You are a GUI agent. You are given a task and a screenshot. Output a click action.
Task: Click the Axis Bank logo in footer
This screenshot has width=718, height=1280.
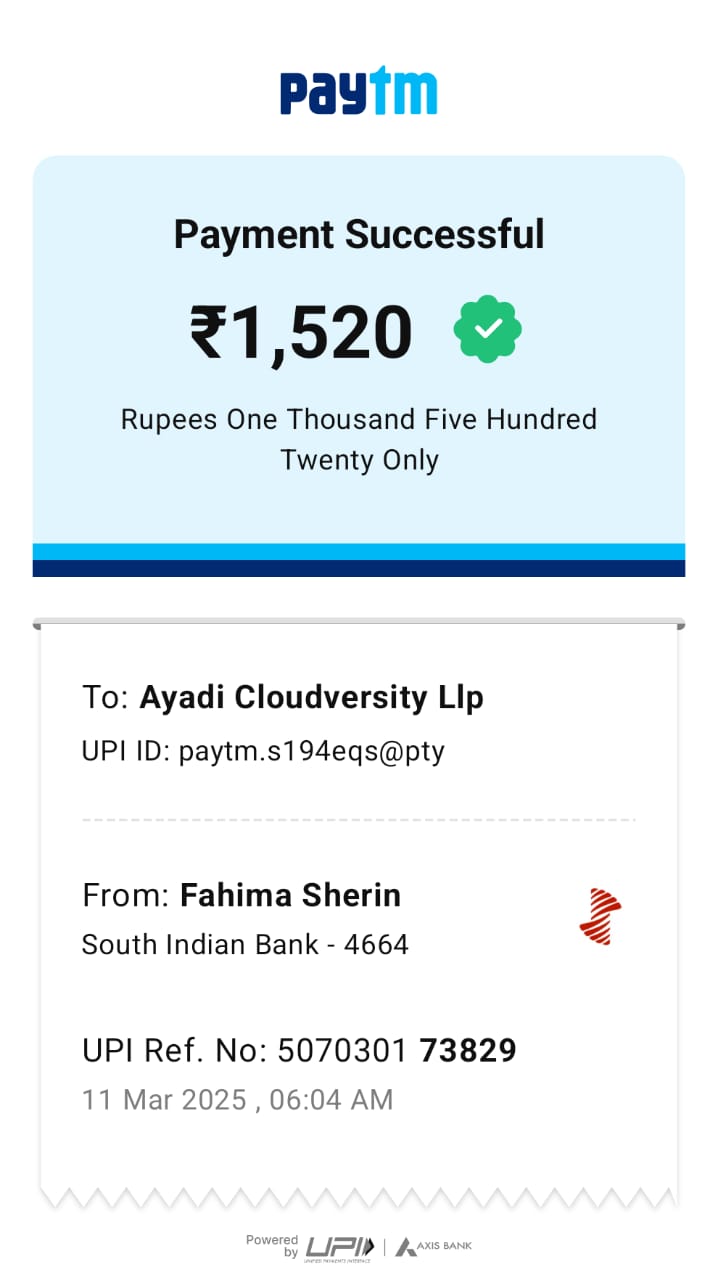coord(433,1247)
